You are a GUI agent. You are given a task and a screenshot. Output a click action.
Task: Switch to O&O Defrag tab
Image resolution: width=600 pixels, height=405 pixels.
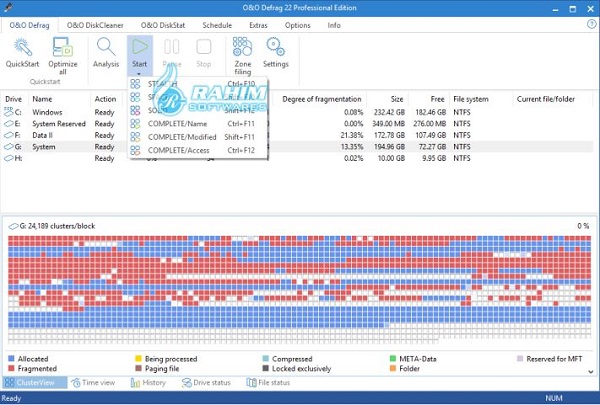29,25
